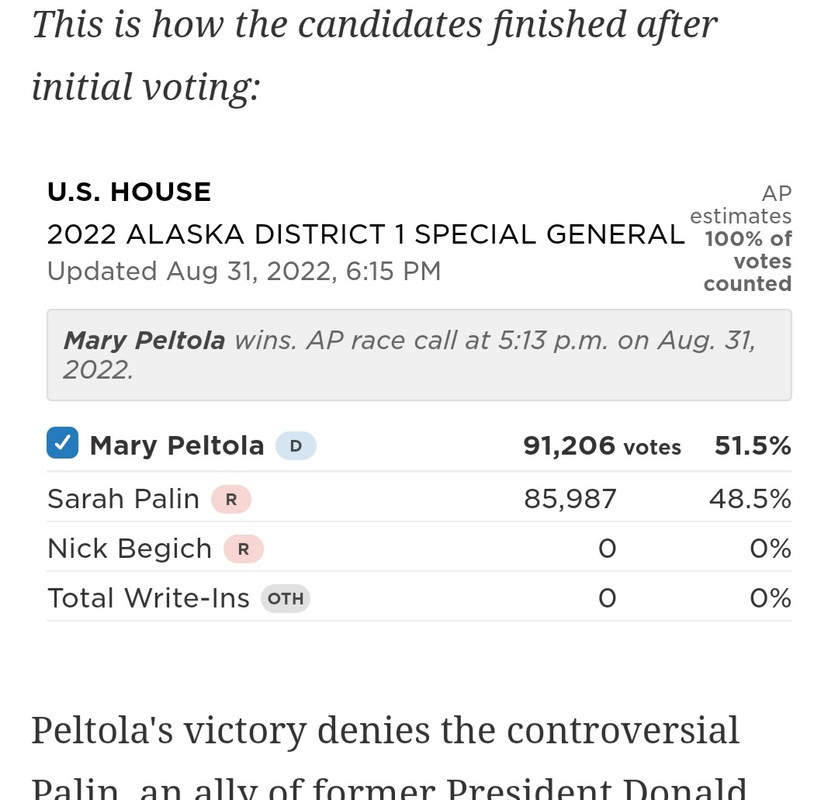
Task: Click the R party badge next to Sarah Palin
Action: point(231,499)
